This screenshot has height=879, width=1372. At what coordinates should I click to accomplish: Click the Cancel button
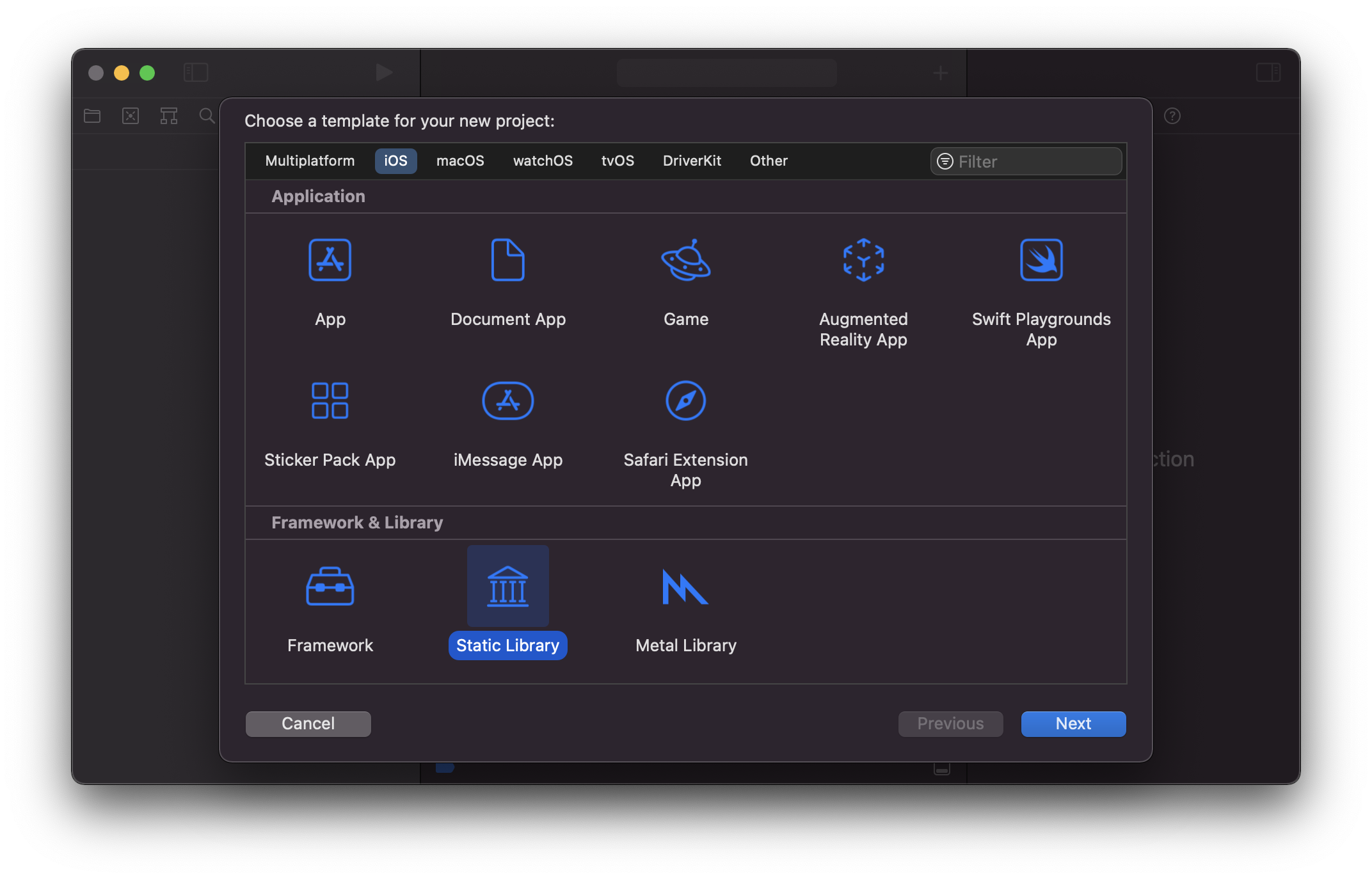(308, 724)
